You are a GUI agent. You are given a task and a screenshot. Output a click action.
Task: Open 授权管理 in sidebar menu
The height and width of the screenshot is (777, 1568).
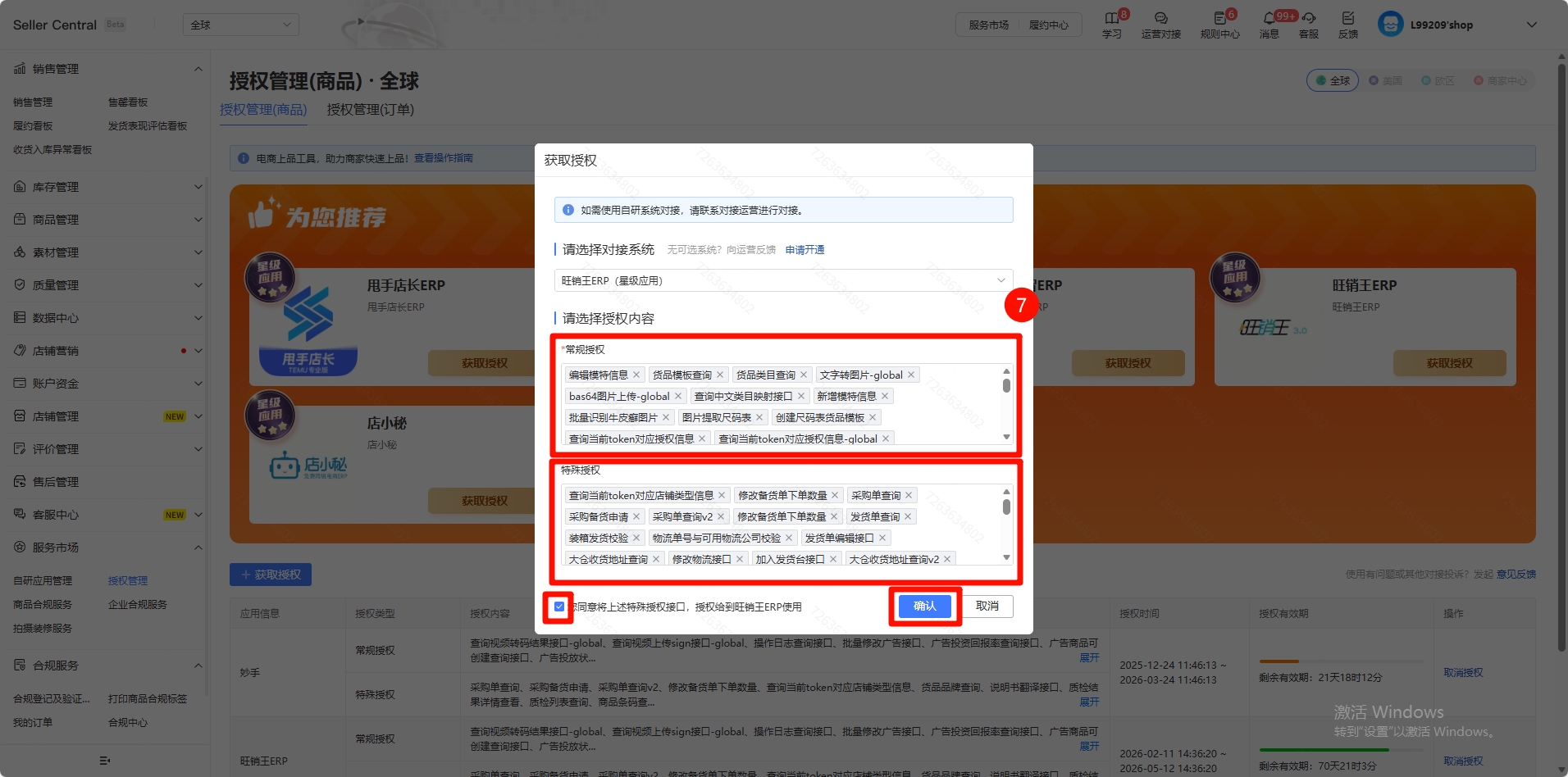(x=128, y=580)
